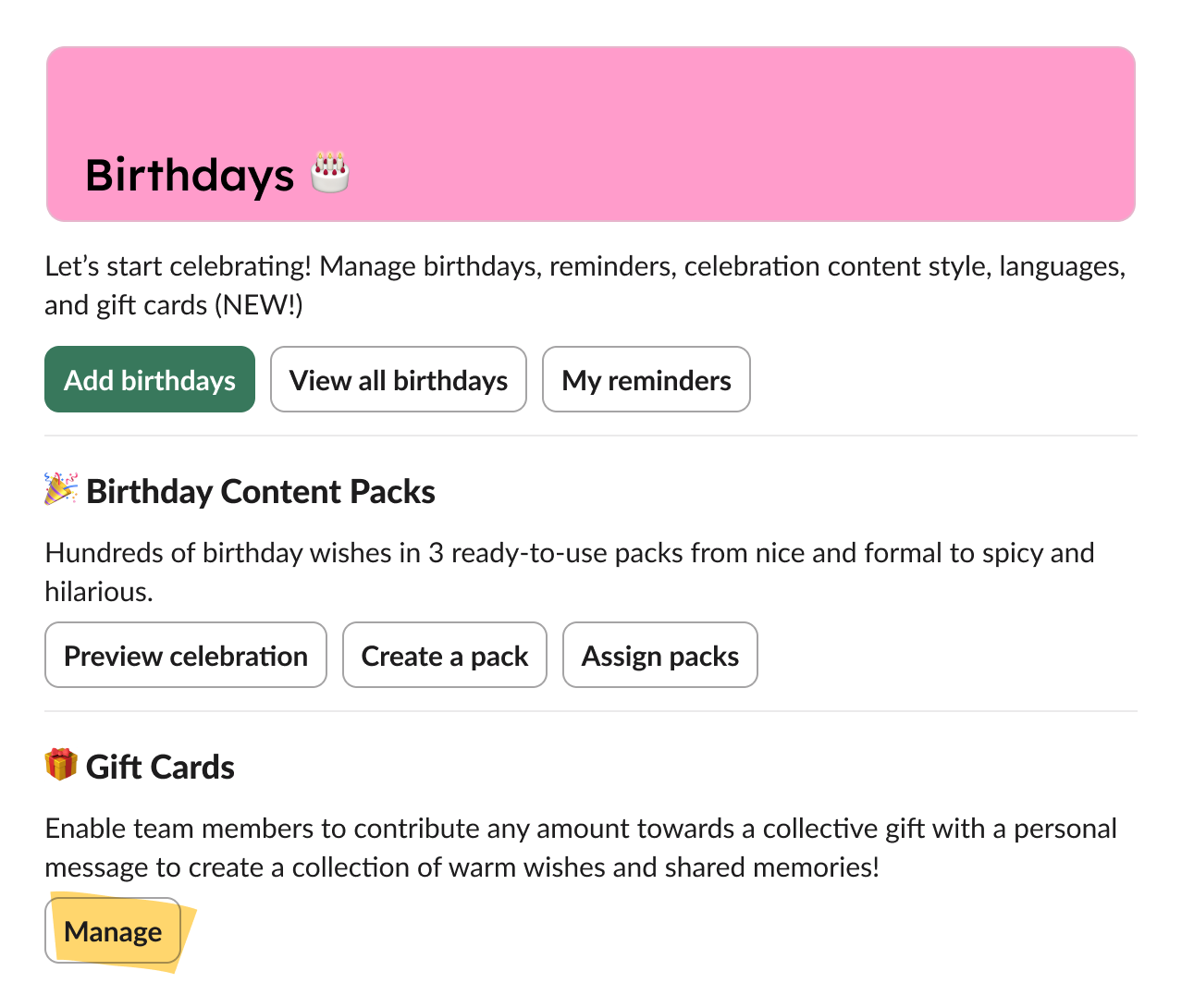Screen dimensions: 1182x1008
Task: Click the divider above Birthday Content Packs
Action: 591,435
